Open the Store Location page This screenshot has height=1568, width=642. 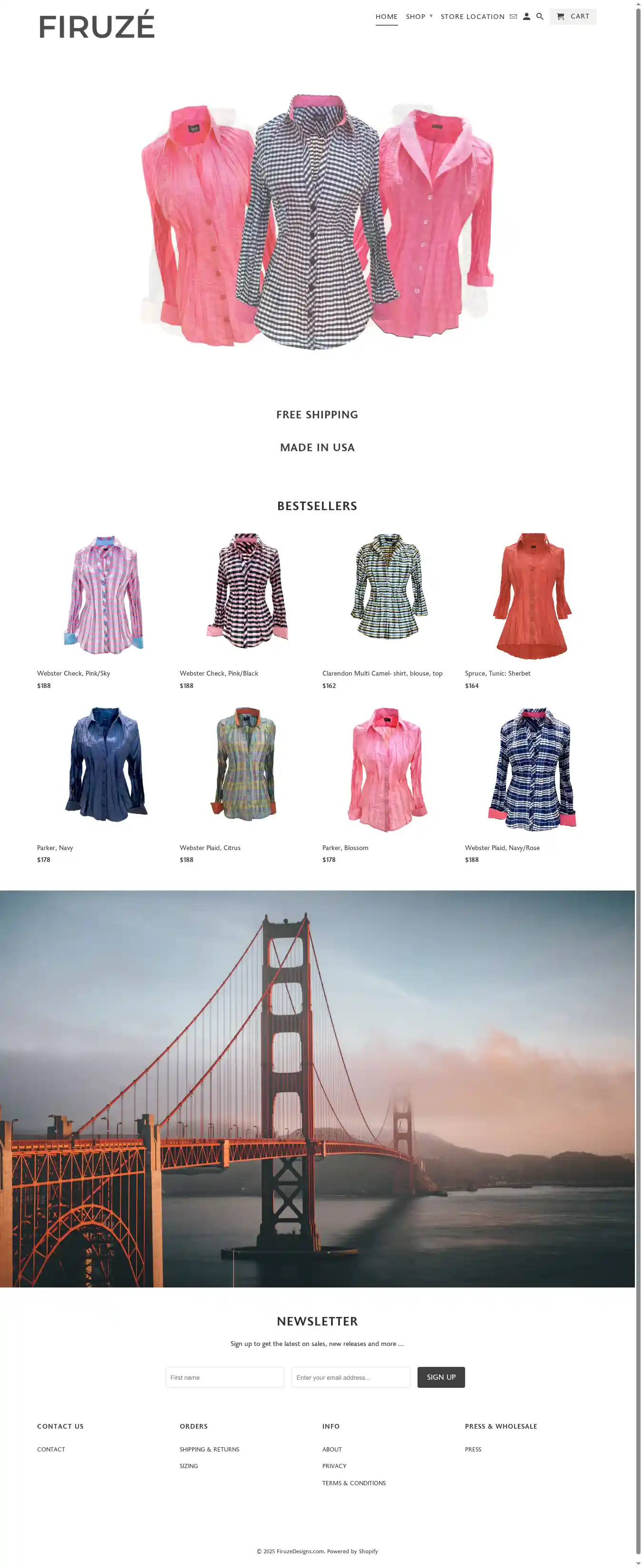[x=473, y=17]
